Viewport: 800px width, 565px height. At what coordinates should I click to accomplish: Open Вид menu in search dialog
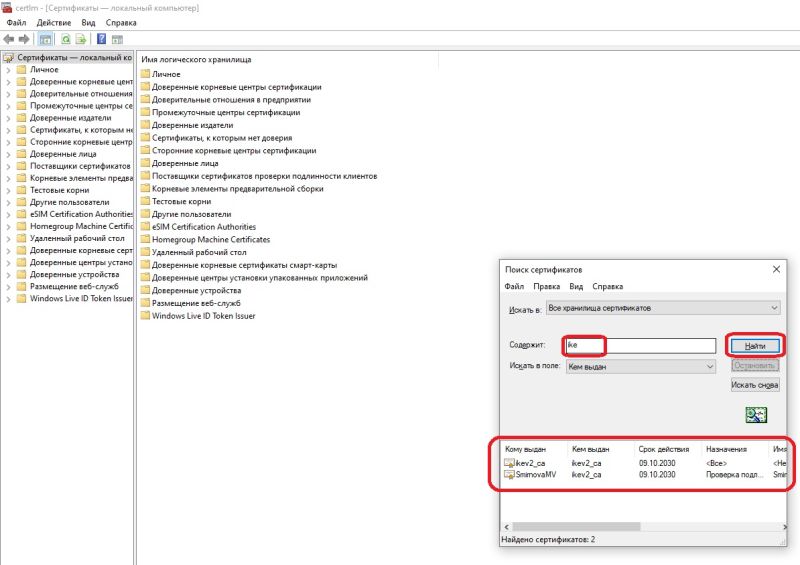(576, 286)
